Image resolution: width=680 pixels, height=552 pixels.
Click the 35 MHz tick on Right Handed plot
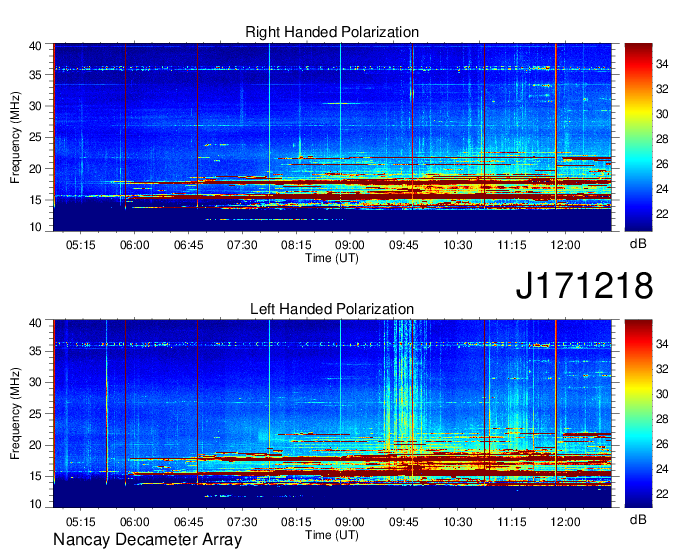(x=36, y=75)
